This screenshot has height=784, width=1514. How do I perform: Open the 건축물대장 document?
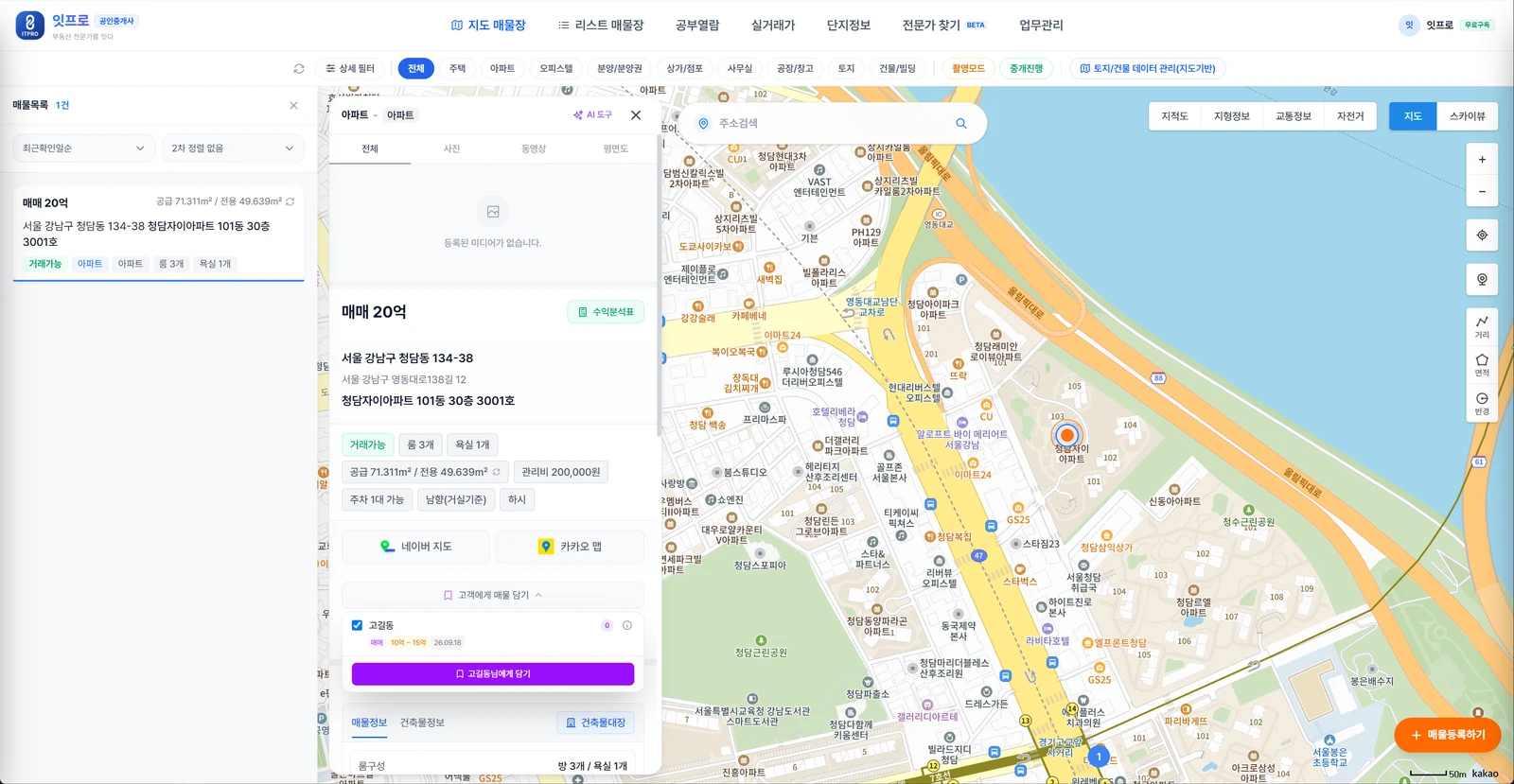coord(596,723)
